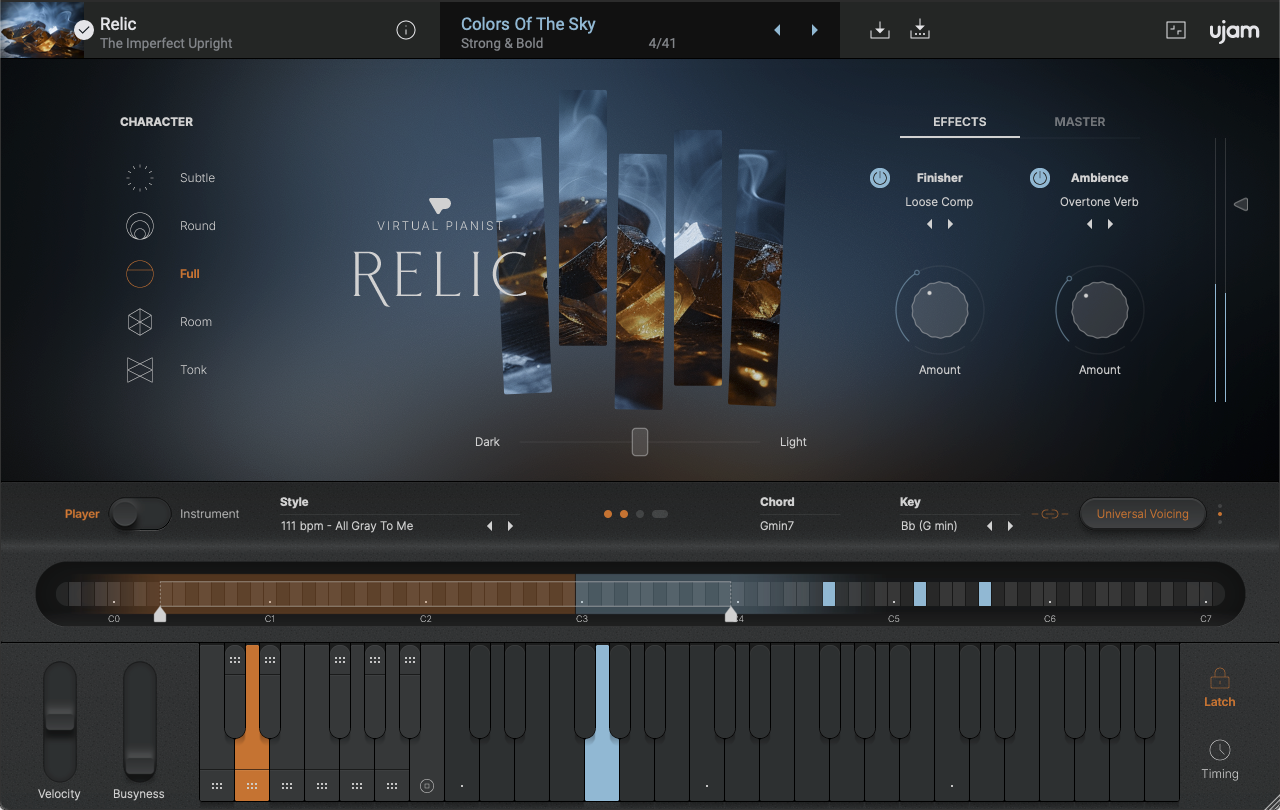Click the window resize icon

(x=1176, y=30)
